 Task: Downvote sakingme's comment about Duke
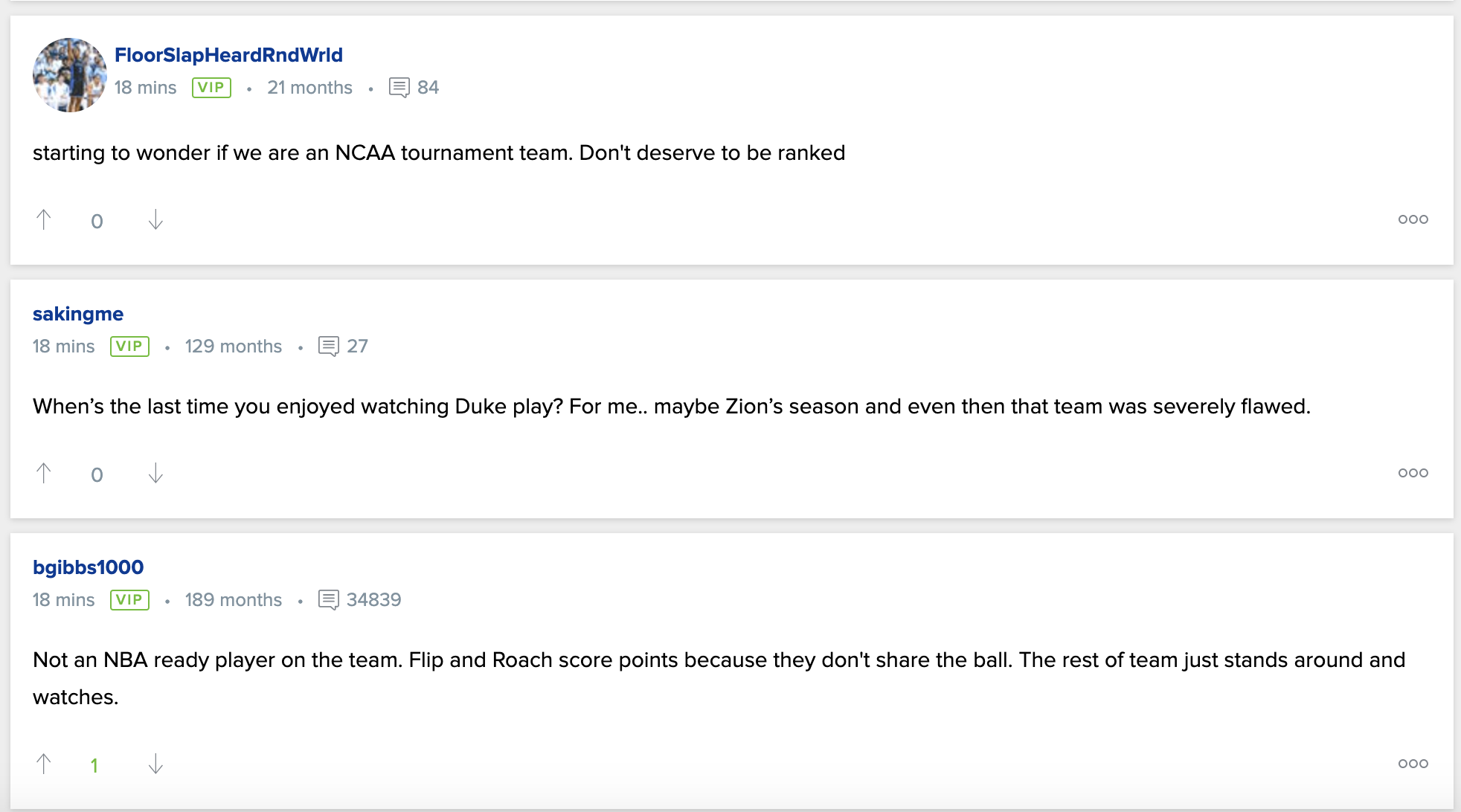(155, 473)
